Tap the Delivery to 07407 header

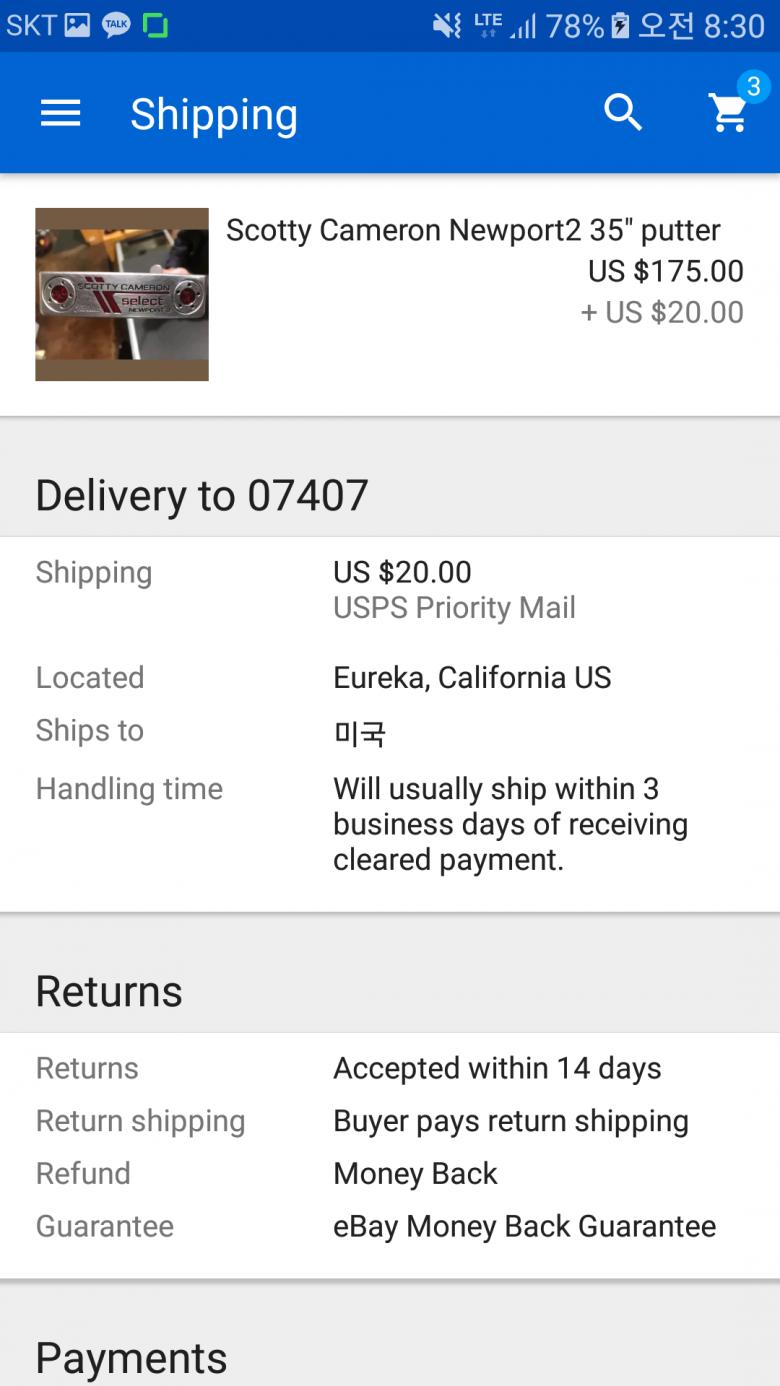coord(202,495)
